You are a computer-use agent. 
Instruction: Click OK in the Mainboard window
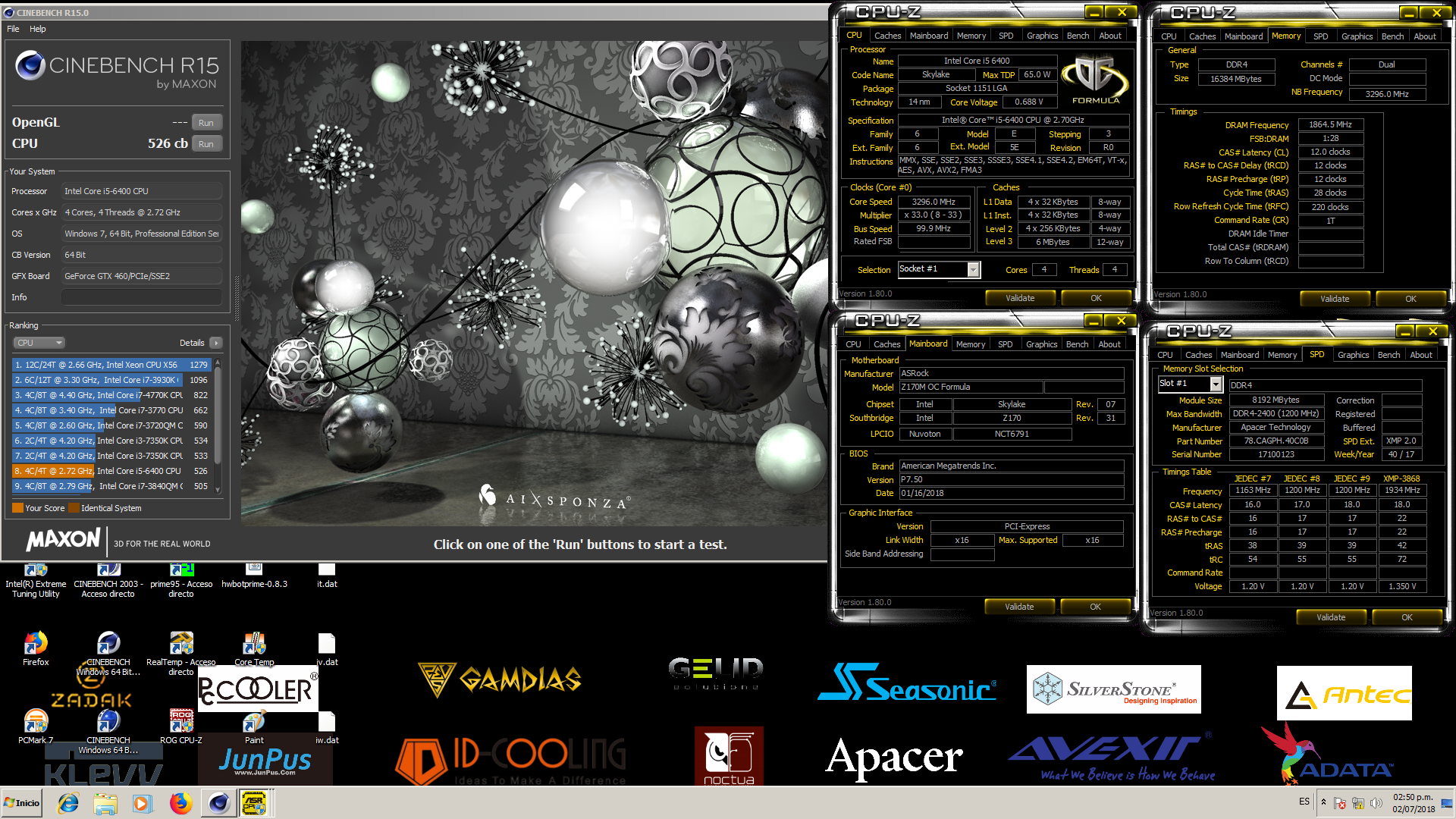(x=1094, y=607)
